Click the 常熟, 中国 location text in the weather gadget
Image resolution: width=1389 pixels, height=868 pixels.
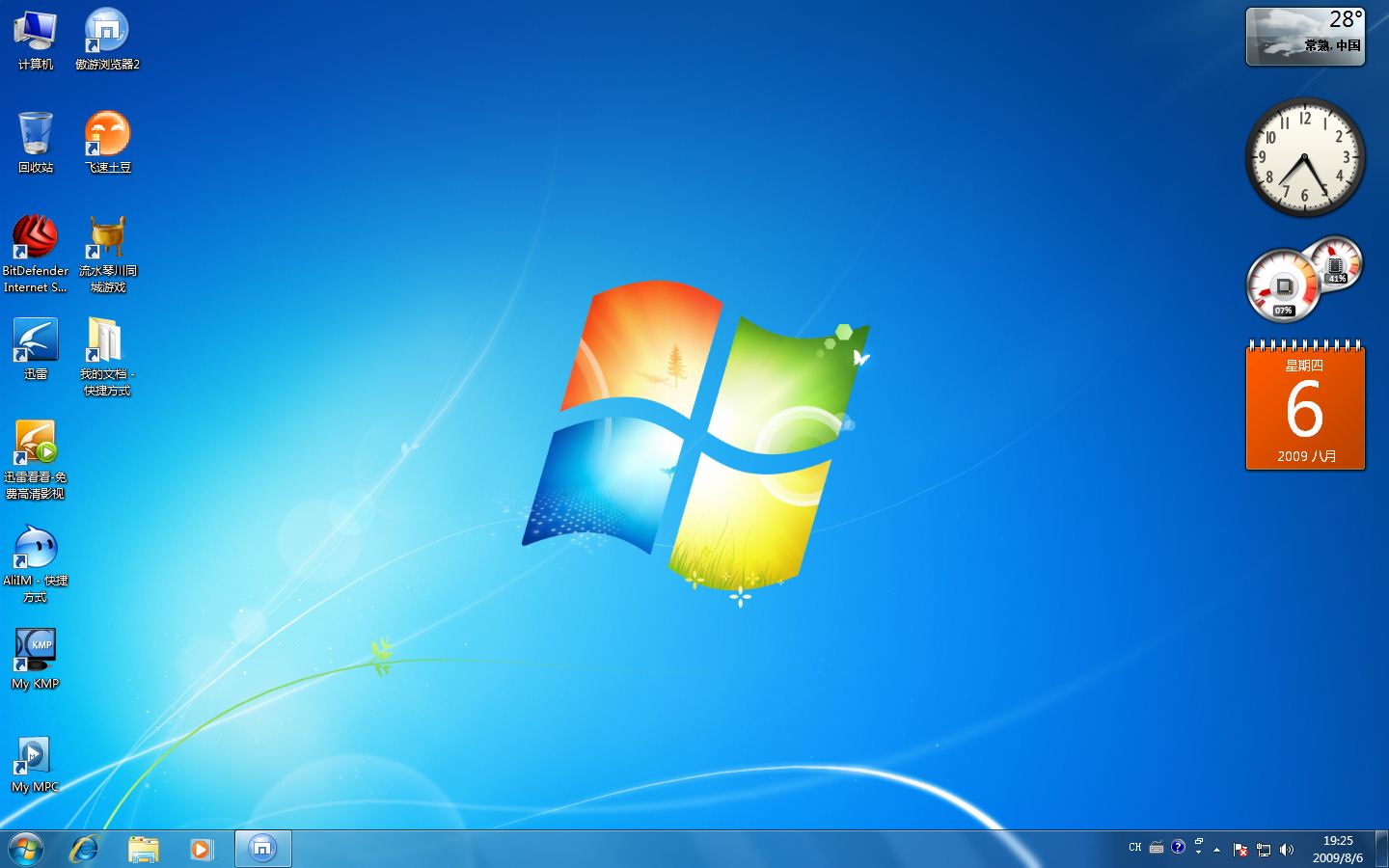(x=1333, y=45)
